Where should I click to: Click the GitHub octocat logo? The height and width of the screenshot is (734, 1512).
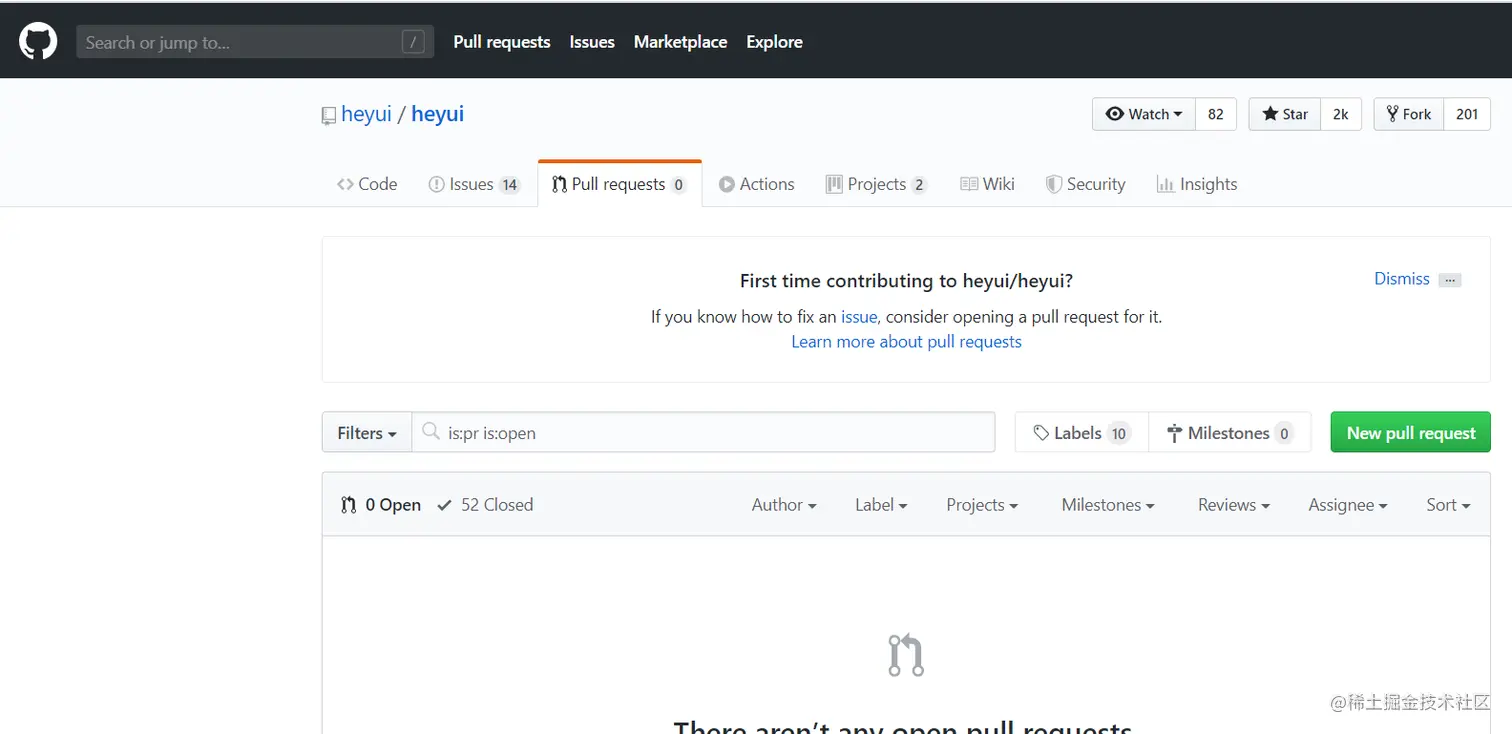38,42
